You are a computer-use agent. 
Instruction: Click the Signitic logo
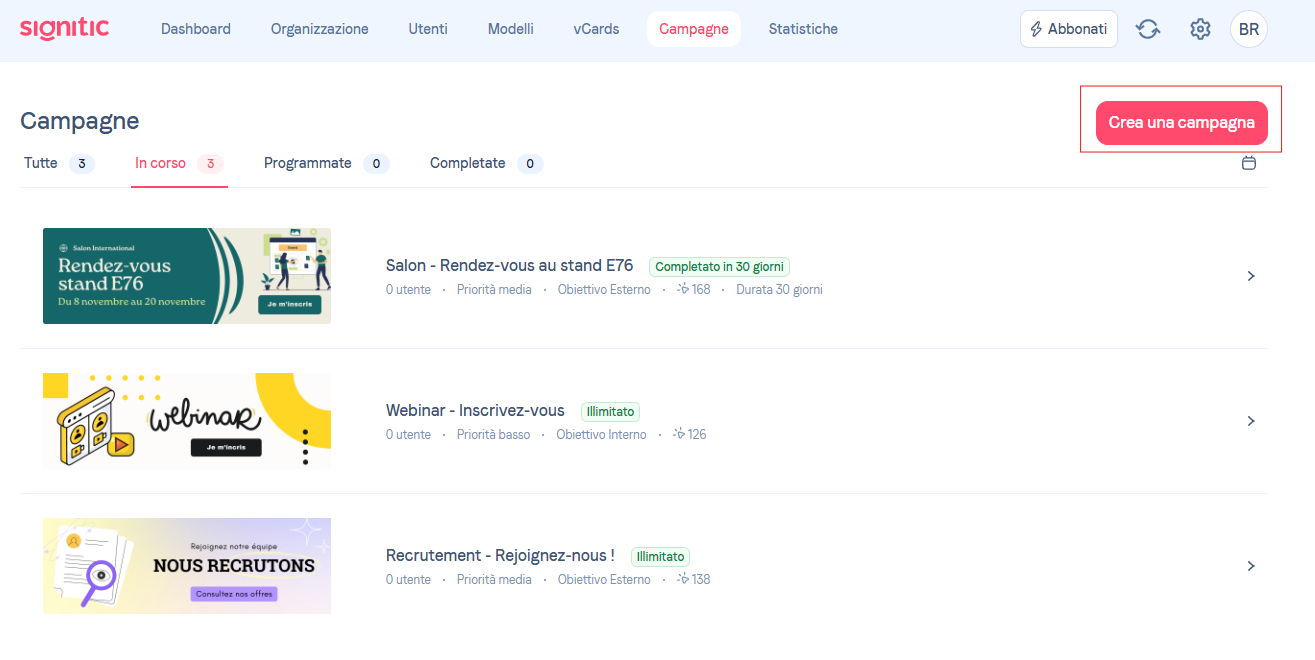click(x=65, y=28)
